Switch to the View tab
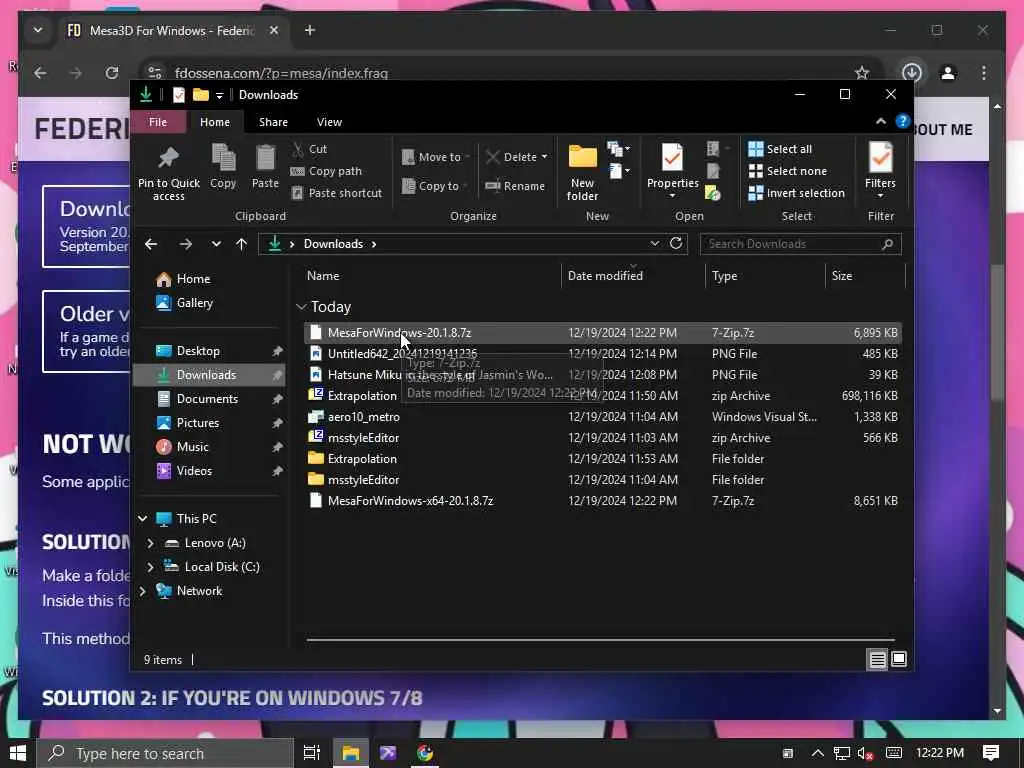Screen dimensions: 1024x768 [329, 122]
